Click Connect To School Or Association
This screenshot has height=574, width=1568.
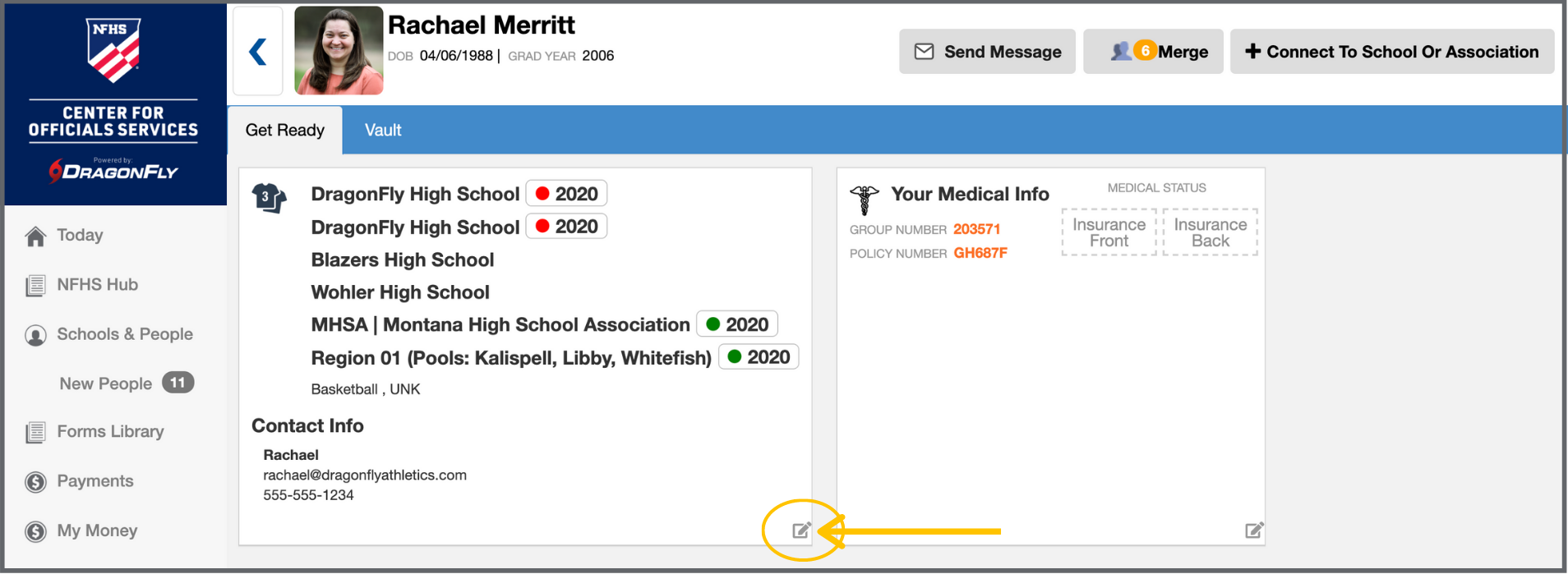pos(1391,52)
